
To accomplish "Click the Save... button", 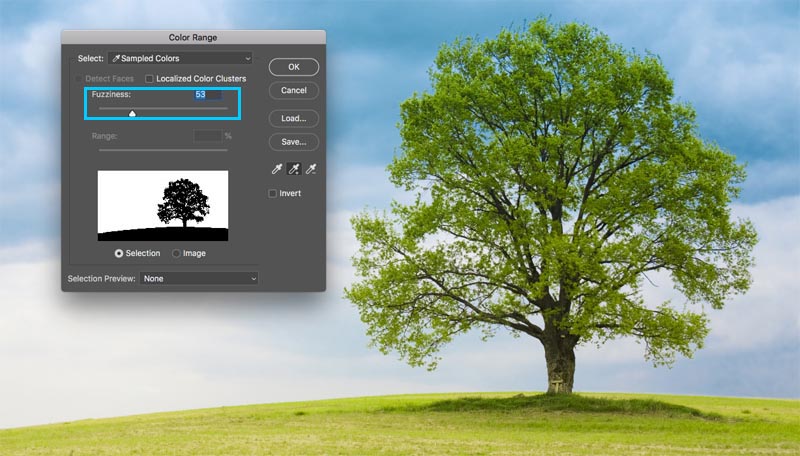I will pos(293,142).
